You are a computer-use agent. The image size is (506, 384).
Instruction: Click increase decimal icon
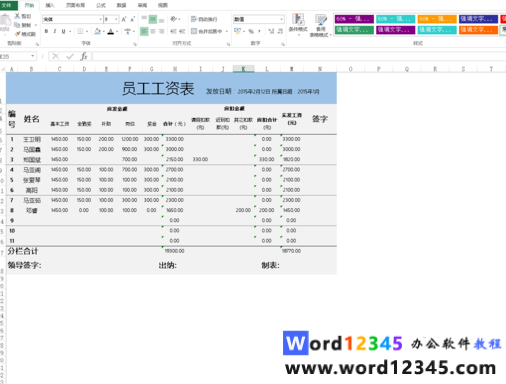coord(271,31)
